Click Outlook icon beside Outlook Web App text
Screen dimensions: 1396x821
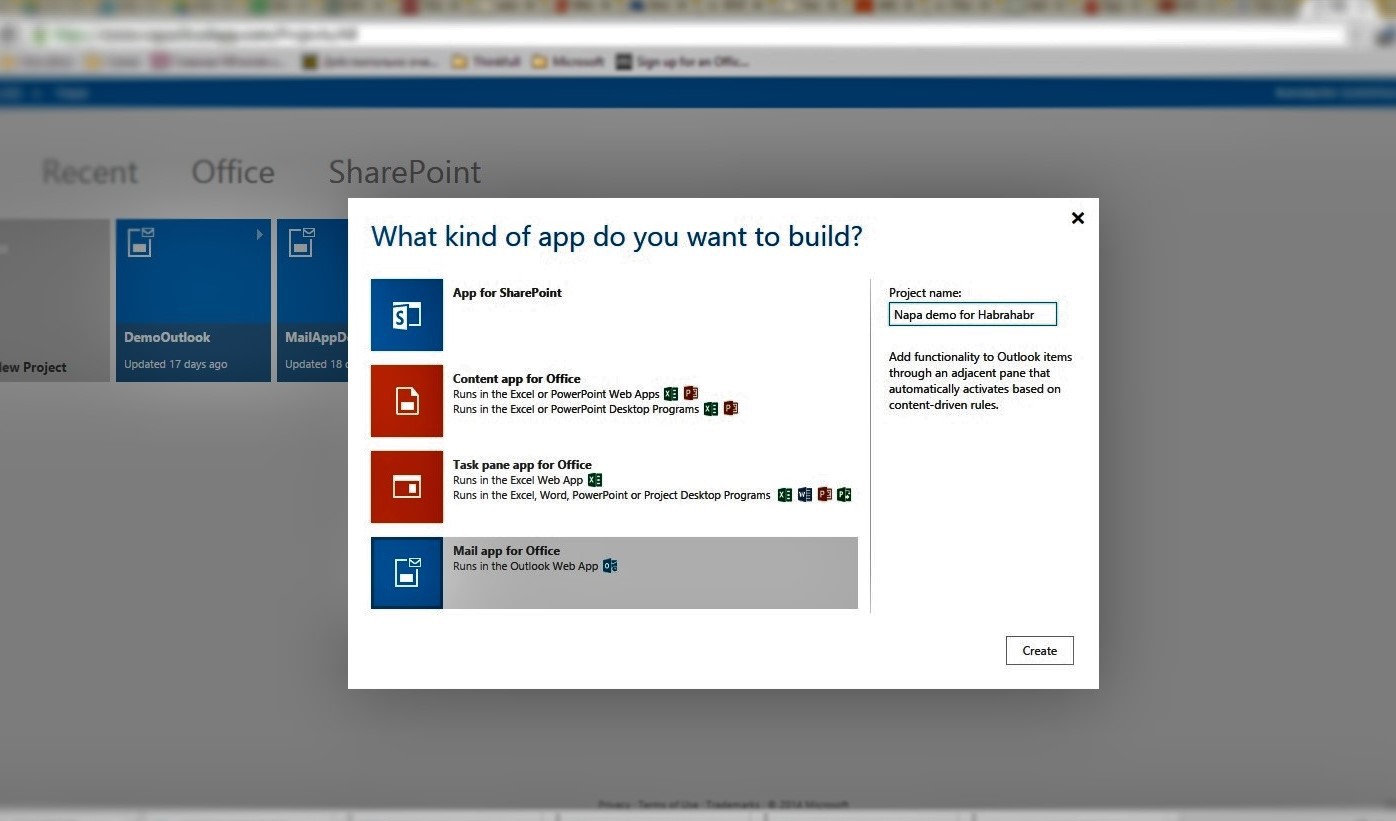[610, 566]
